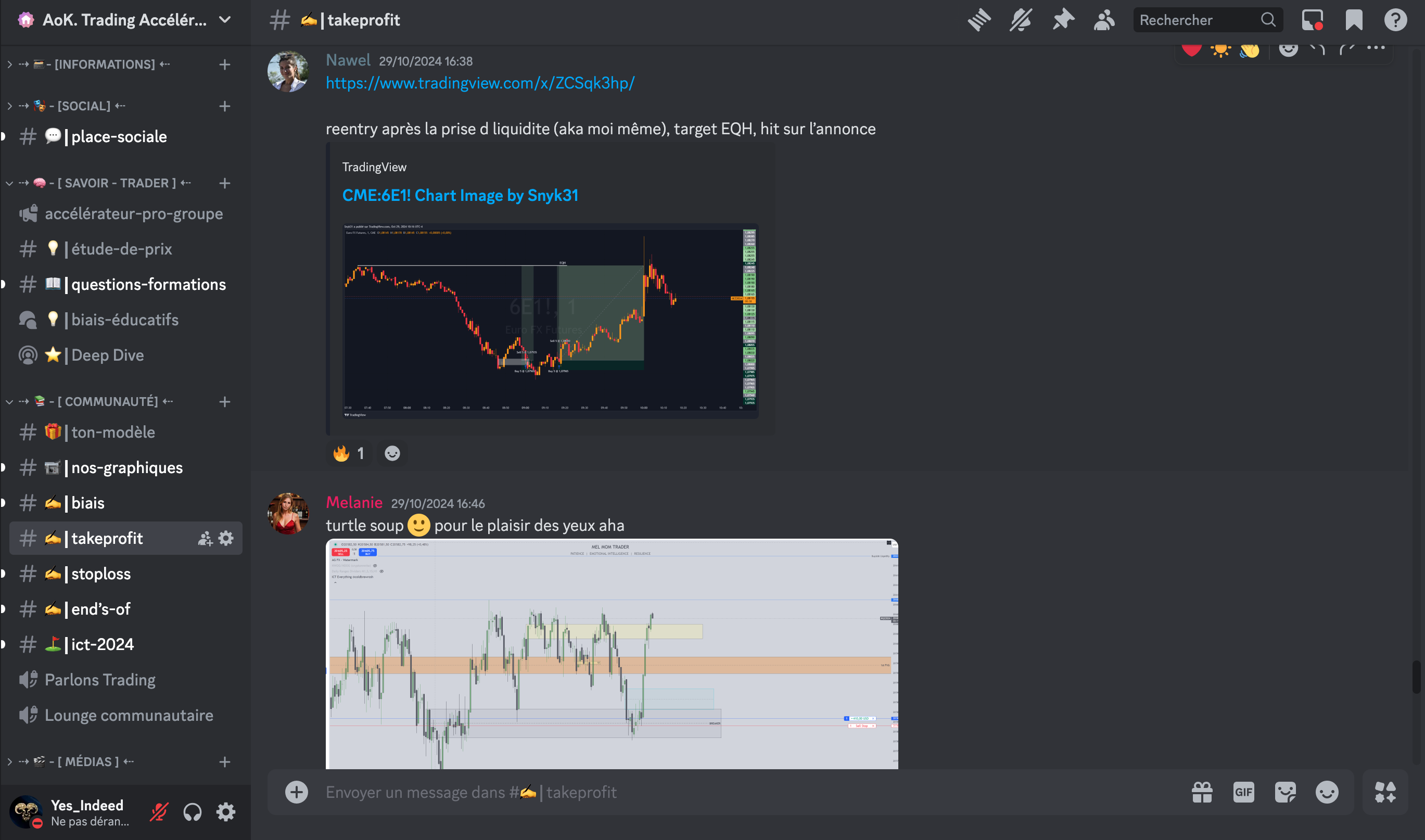Click CME:6E1! Chart Image title link
The image size is (1425, 840).
pyautogui.click(x=460, y=195)
